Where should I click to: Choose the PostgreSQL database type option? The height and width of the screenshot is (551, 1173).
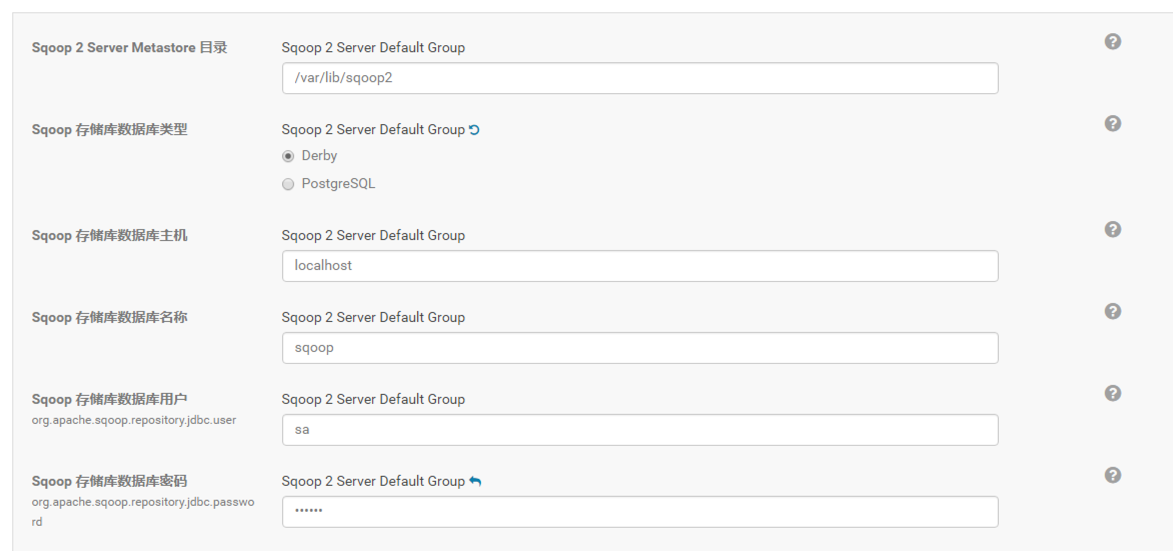pos(289,184)
